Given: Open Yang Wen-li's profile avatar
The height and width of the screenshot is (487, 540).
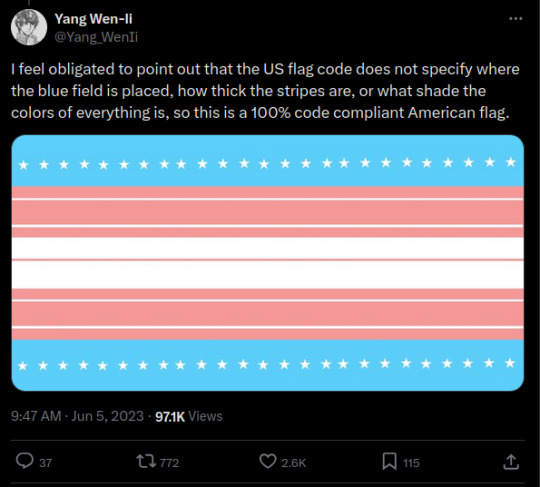Looking at the screenshot, I should coord(29,27).
